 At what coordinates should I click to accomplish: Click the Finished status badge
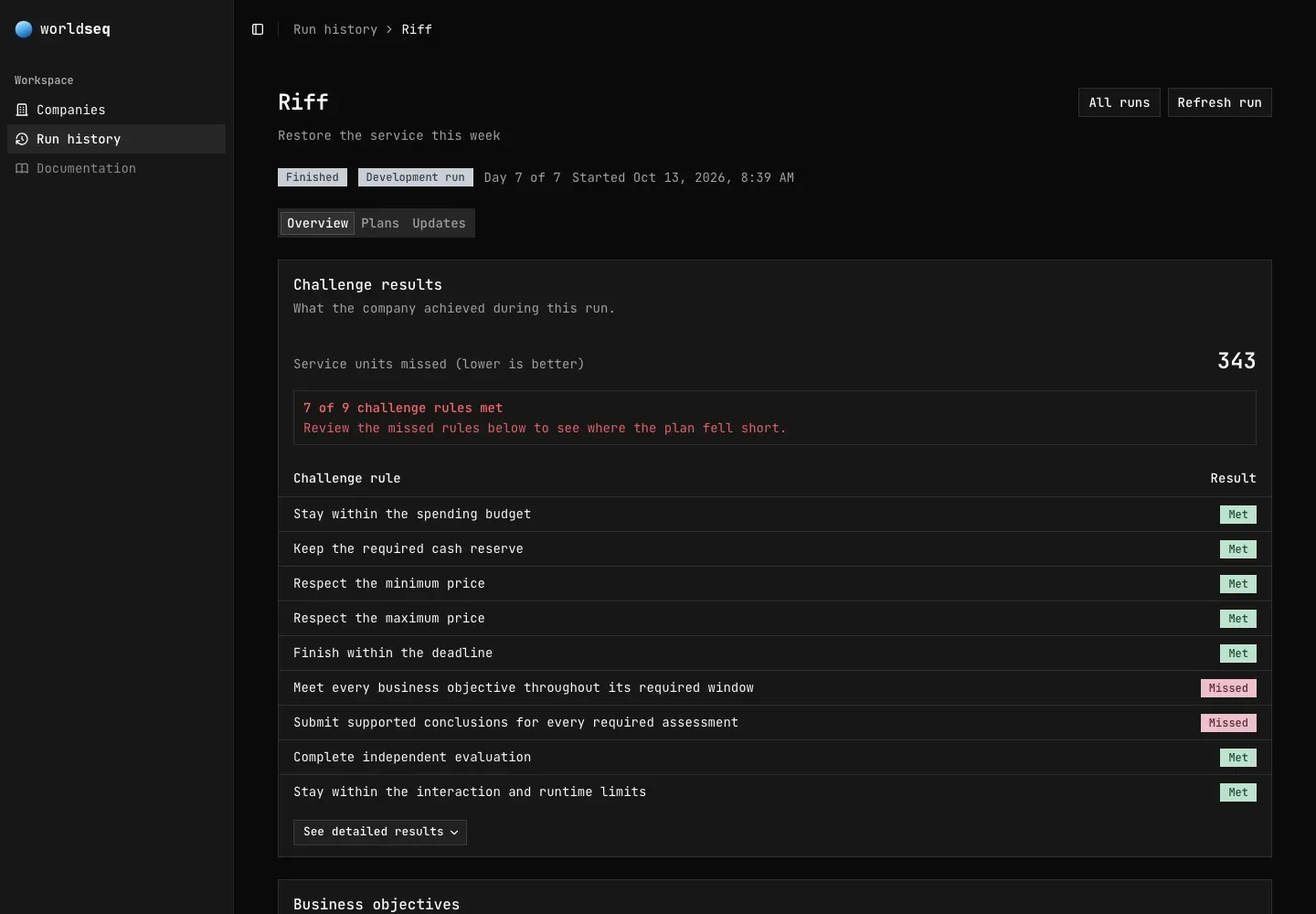(313, 177)
